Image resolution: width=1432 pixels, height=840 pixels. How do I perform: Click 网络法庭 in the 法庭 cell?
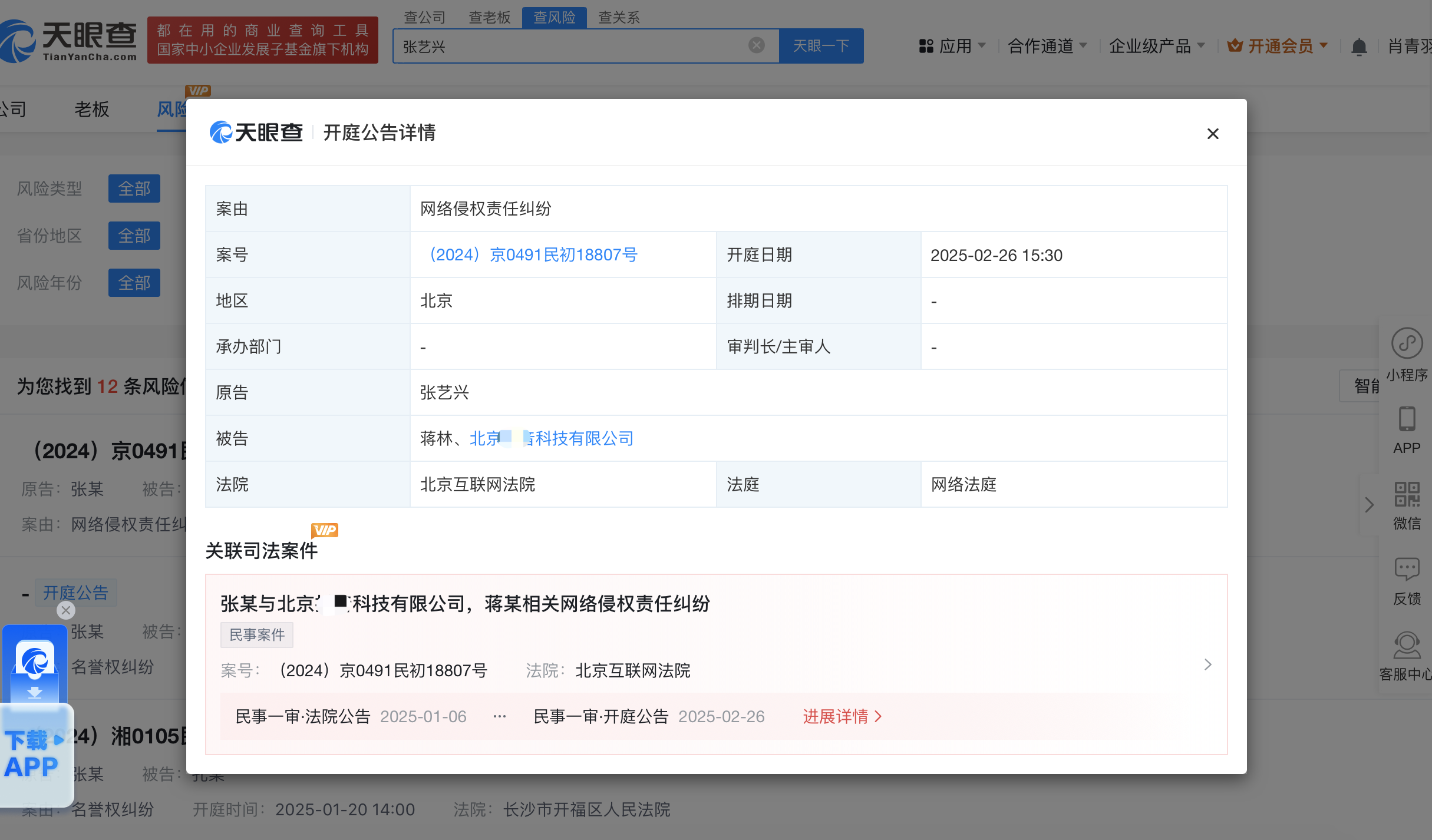point(964,484)
